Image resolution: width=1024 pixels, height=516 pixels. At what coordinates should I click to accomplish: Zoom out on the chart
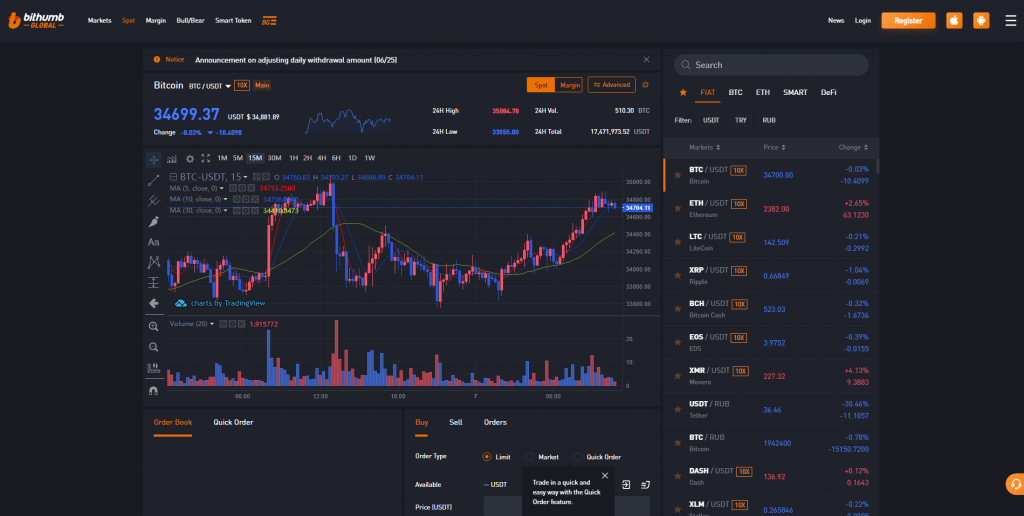pos(153,347)
